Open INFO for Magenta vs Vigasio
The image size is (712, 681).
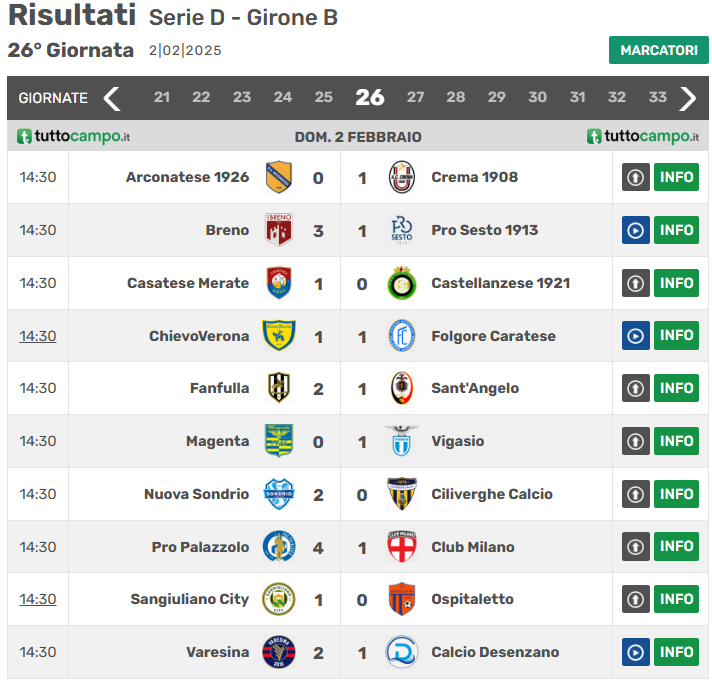coord(676,441)
